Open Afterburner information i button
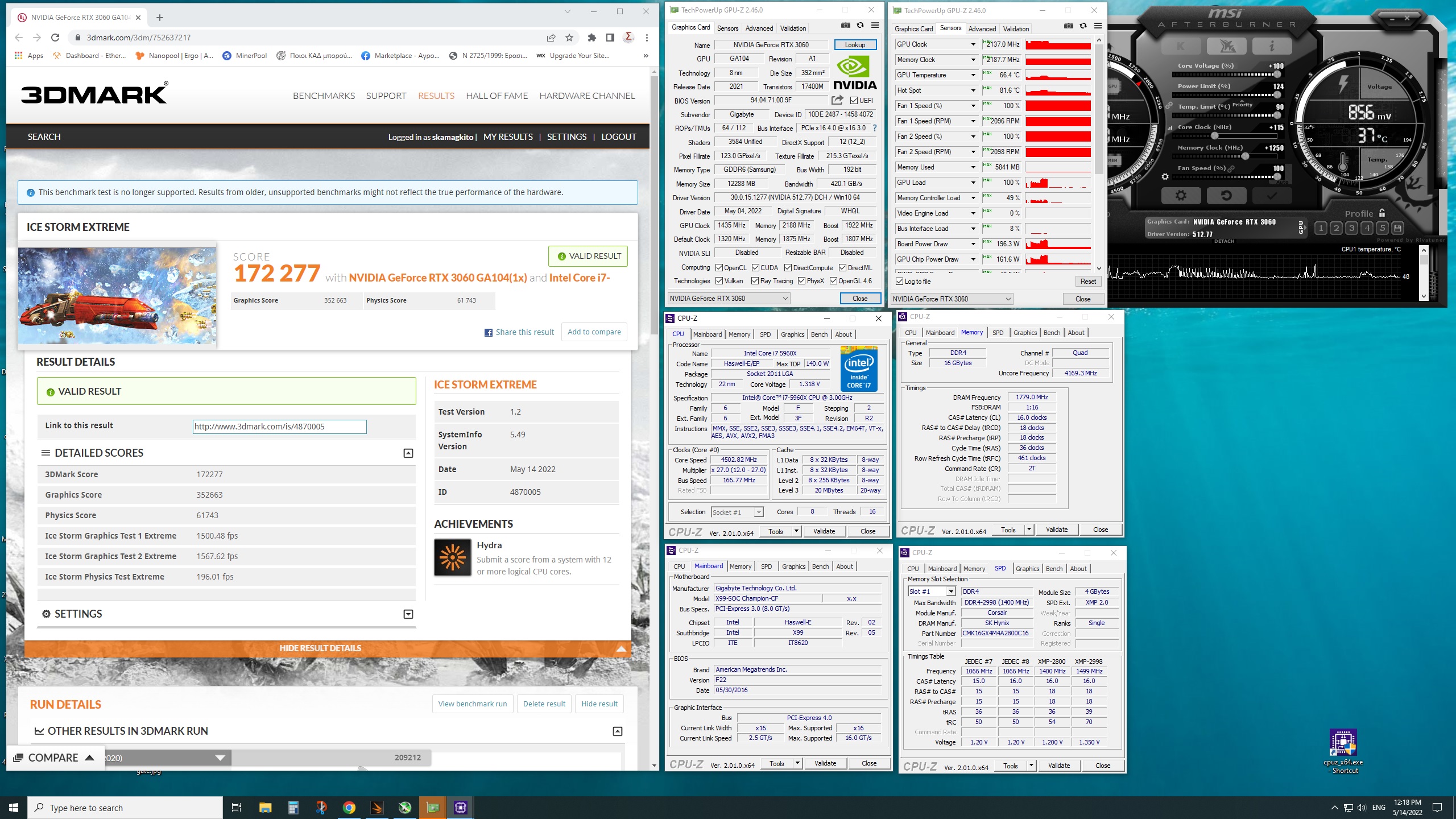 point(1272,46)
